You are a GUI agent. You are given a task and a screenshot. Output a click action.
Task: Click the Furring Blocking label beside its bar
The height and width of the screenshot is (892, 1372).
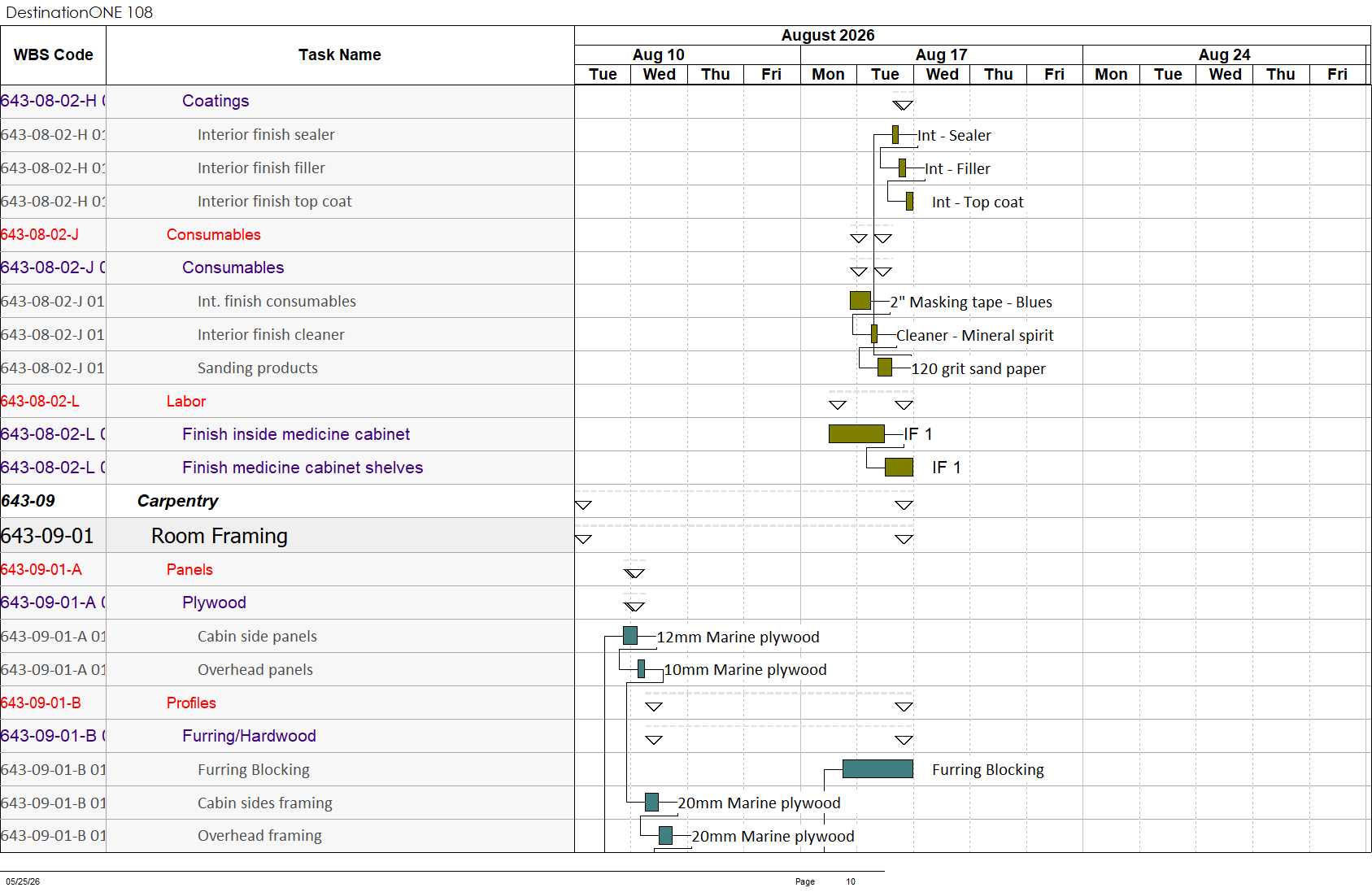pos(988,770)
